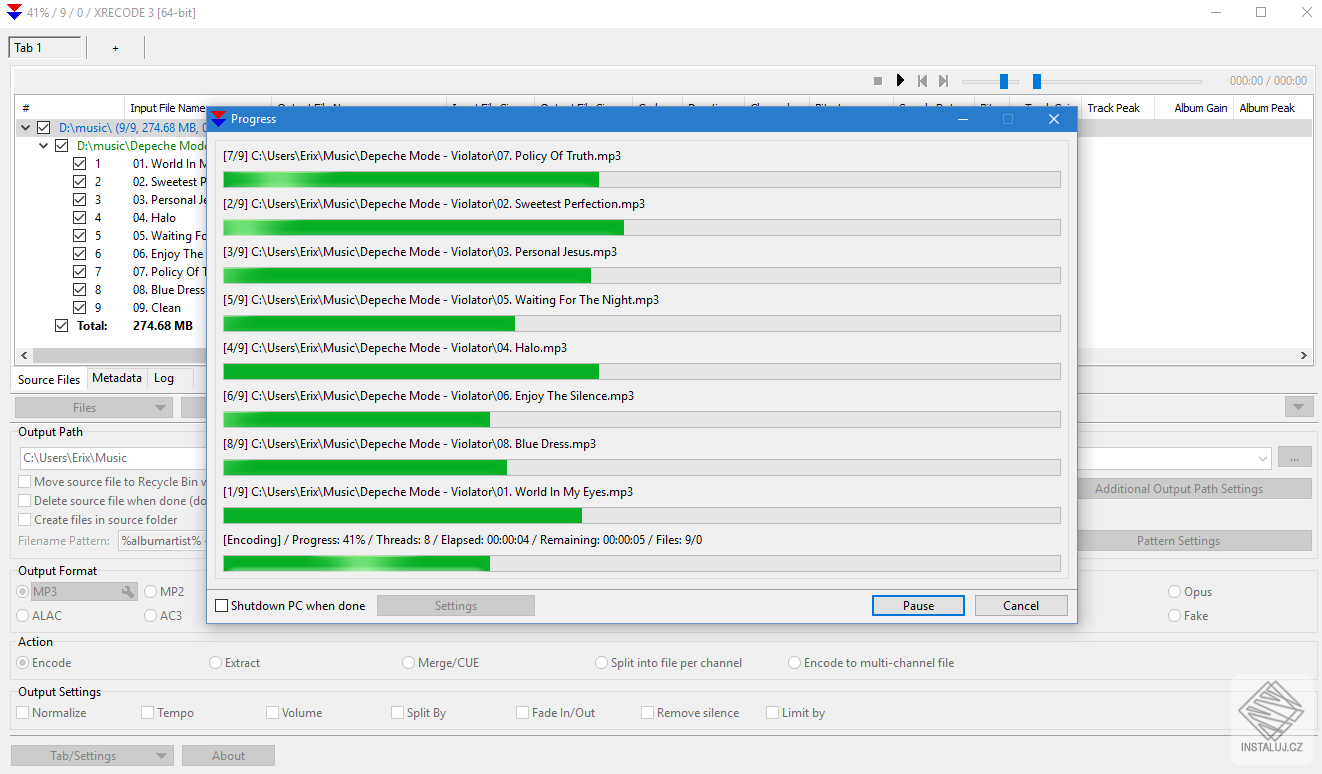
Task: Uncheck track 4 Halo checkbox
Action: coord(80,218)
